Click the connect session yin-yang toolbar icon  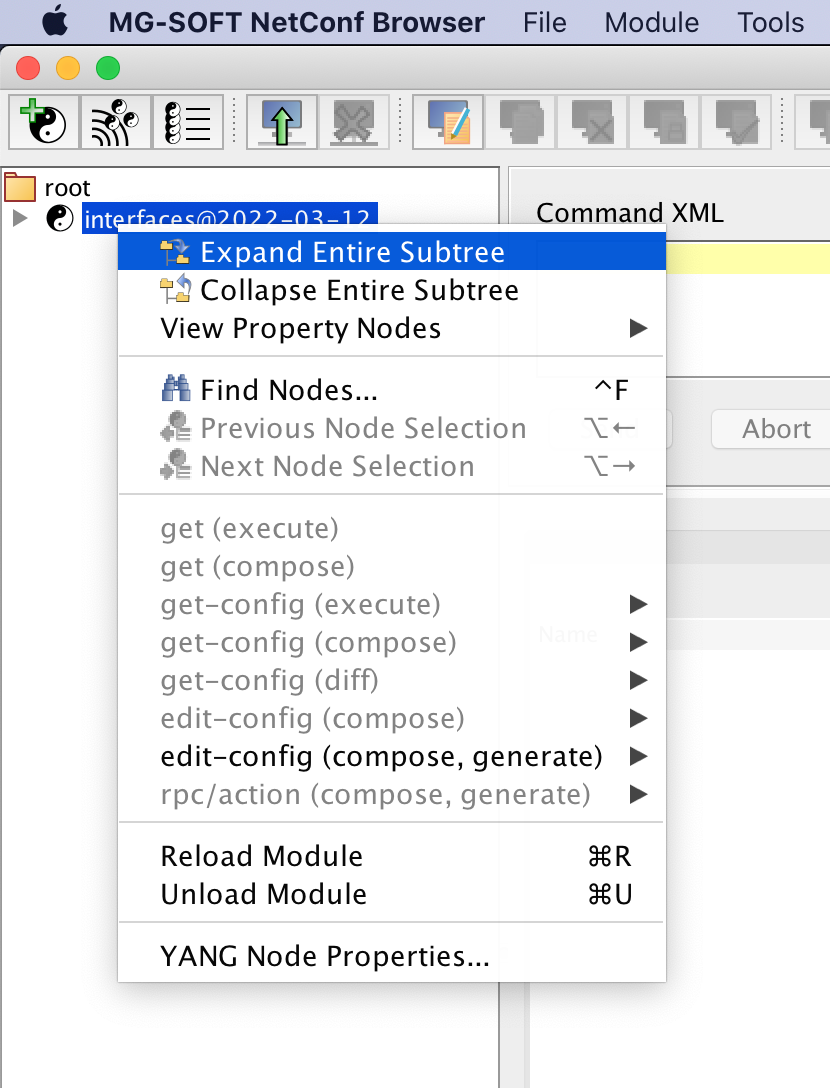43,121
